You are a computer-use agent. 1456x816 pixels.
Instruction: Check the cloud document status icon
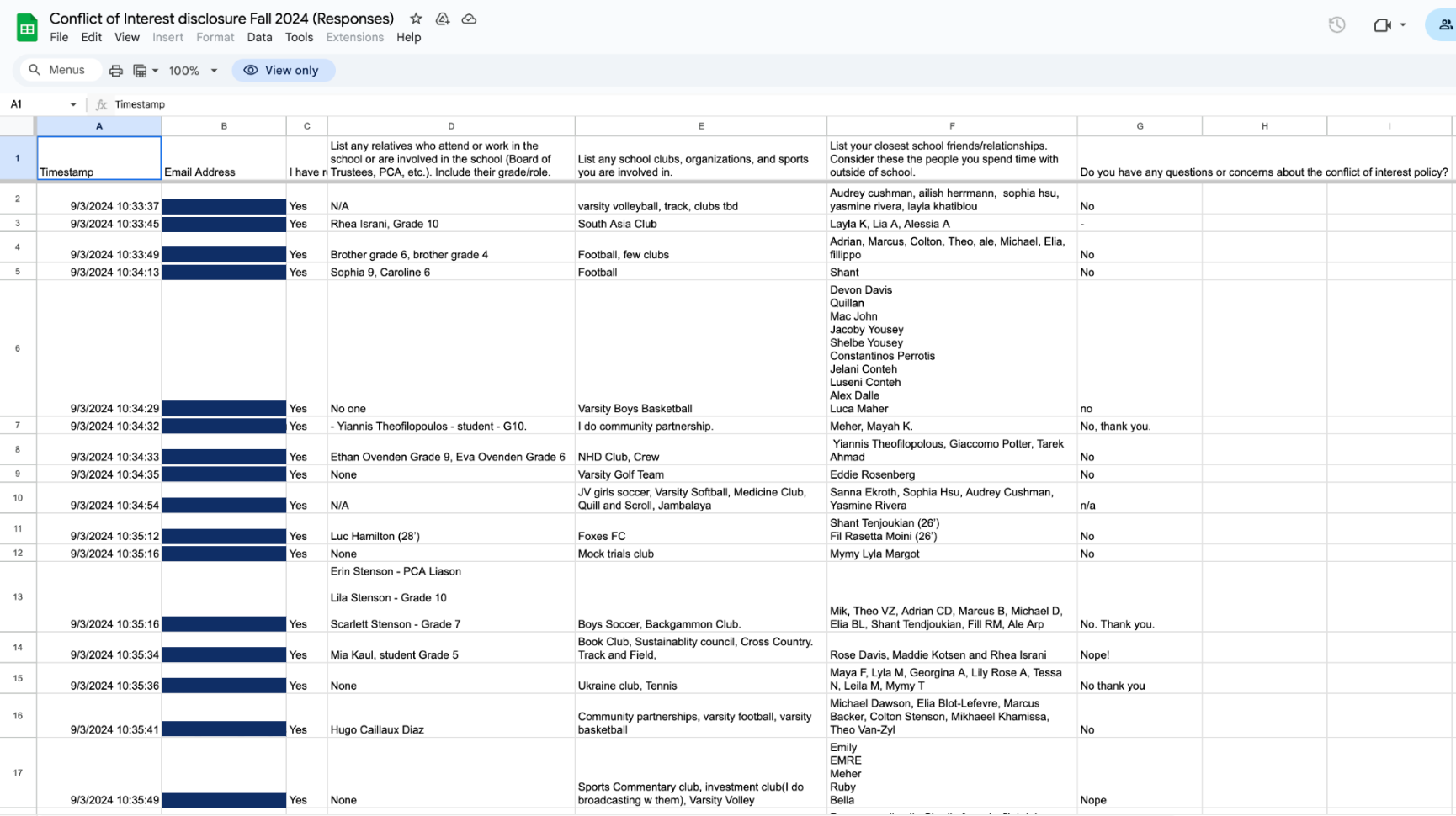(x=469, y=19)
